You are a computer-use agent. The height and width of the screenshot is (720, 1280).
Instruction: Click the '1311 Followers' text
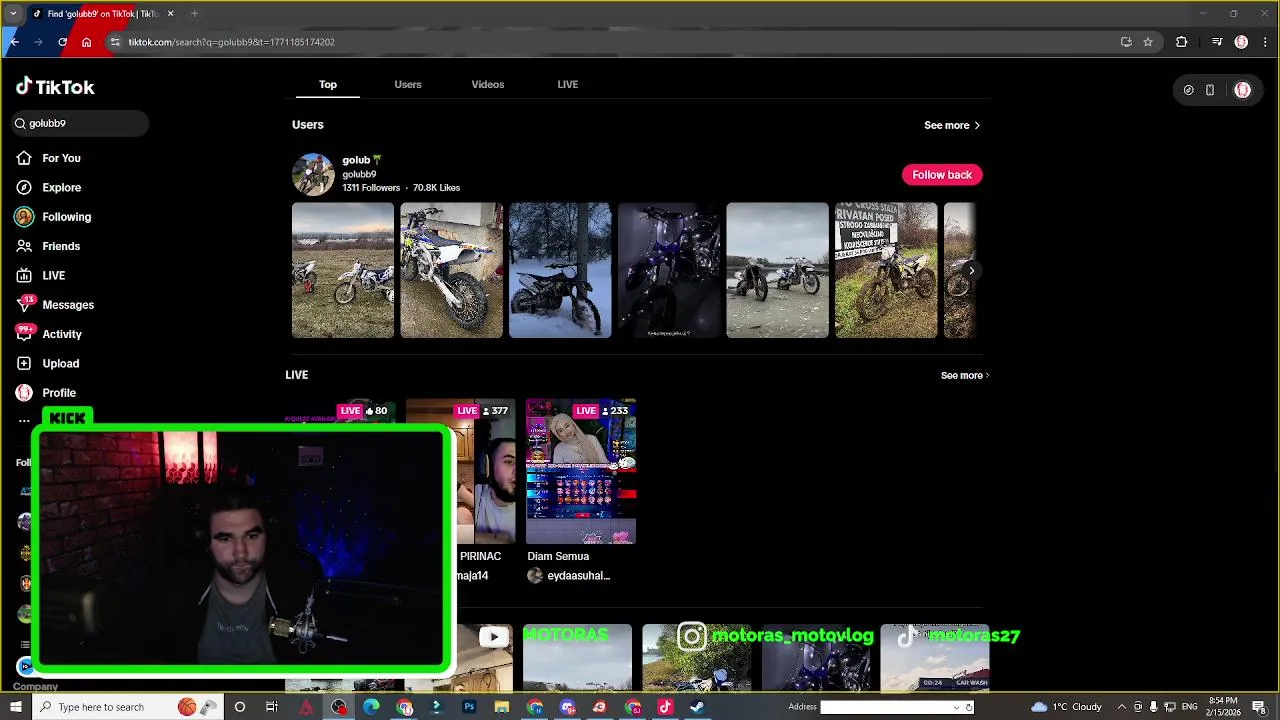(371, 188)
